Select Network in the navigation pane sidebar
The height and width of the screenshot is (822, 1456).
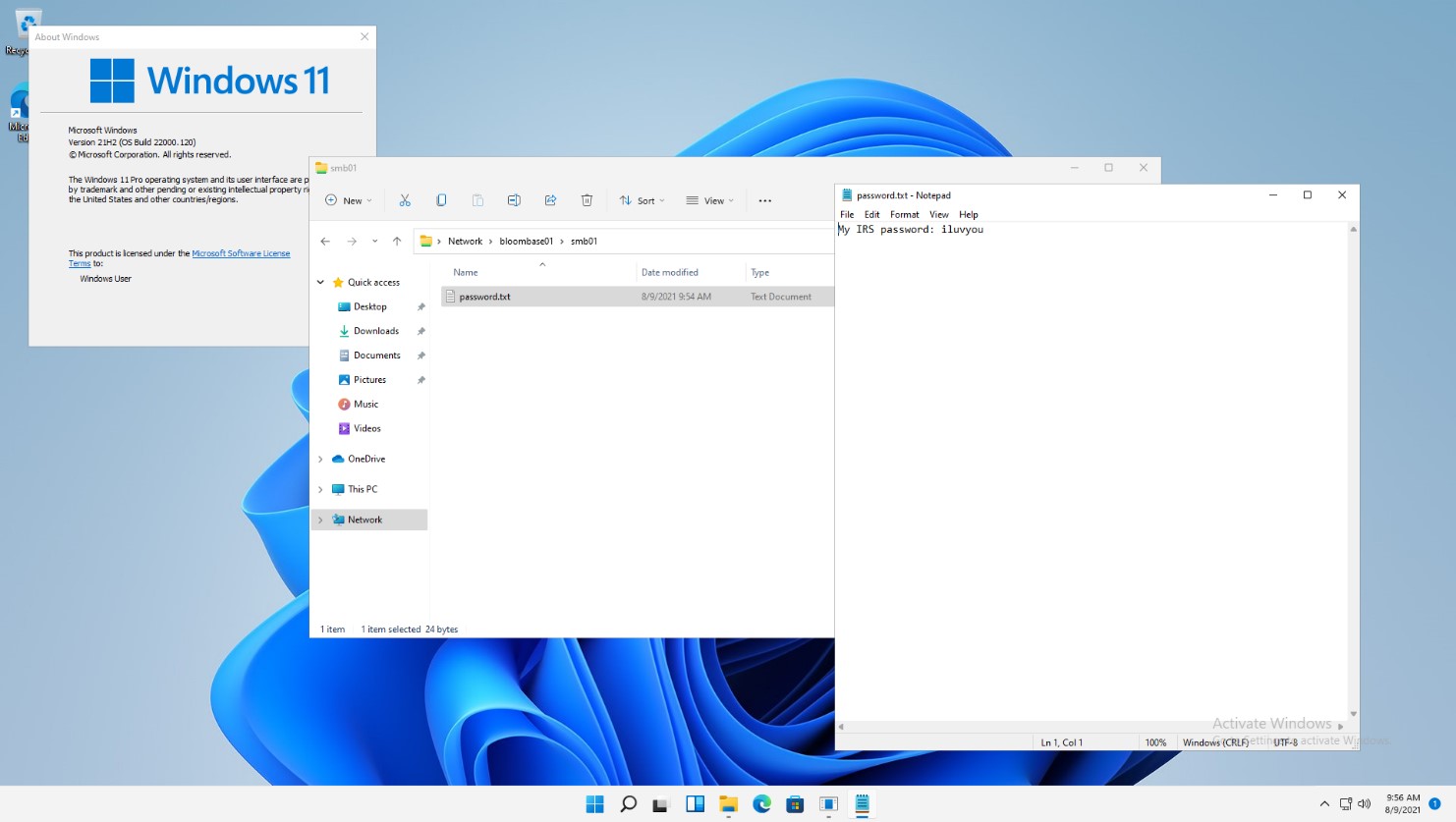coord(364,520)
